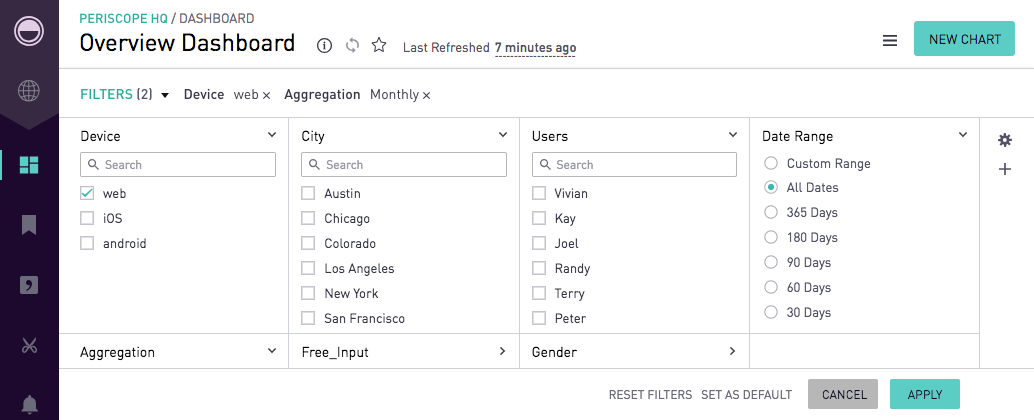1034x420 pixels.
Task: Open the dashboards grid icon in sidebar
Action: tap(29, 165)
